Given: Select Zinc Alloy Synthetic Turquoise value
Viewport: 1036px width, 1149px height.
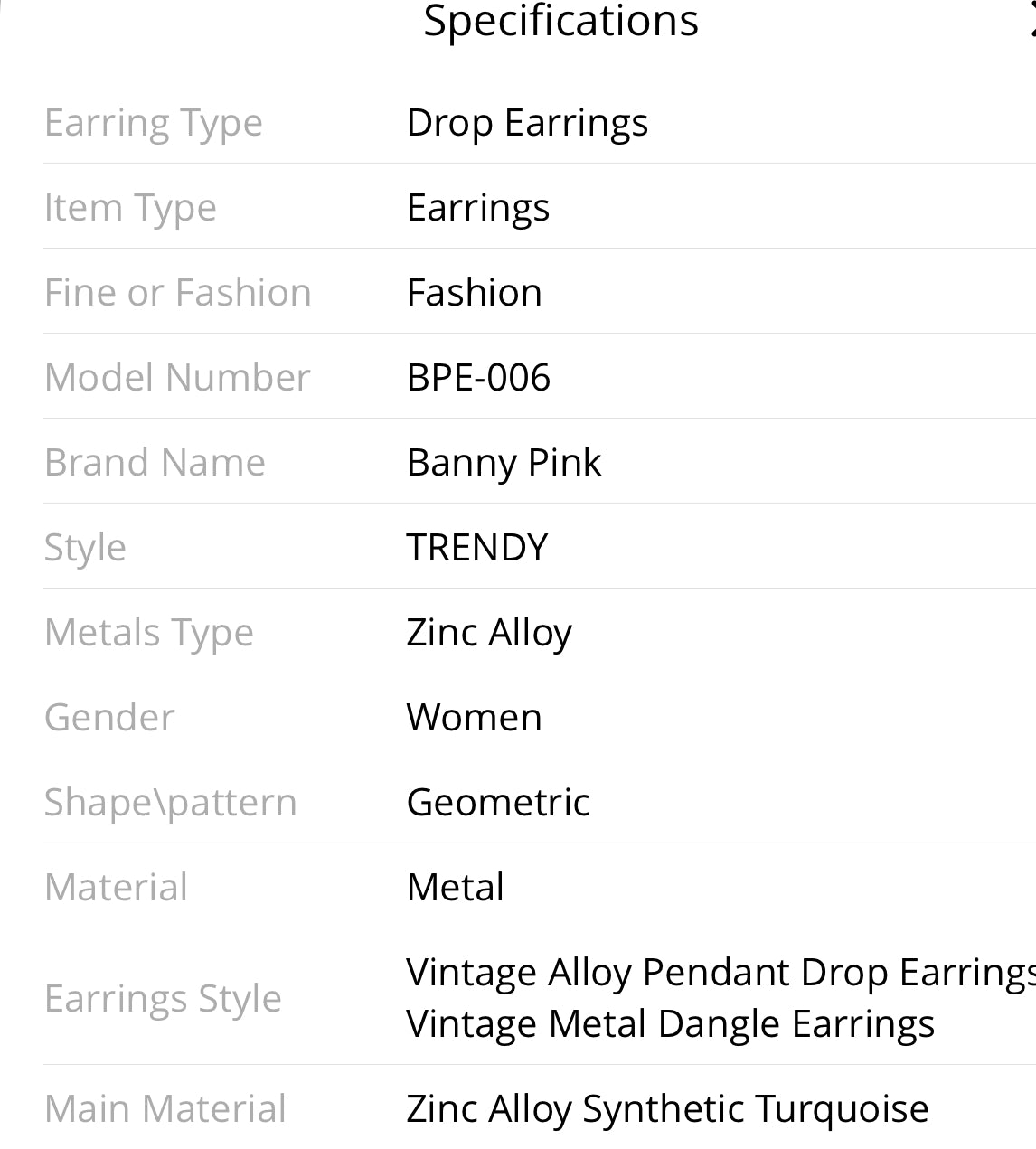Looking at the screenshot, I should click(667, 1109).
